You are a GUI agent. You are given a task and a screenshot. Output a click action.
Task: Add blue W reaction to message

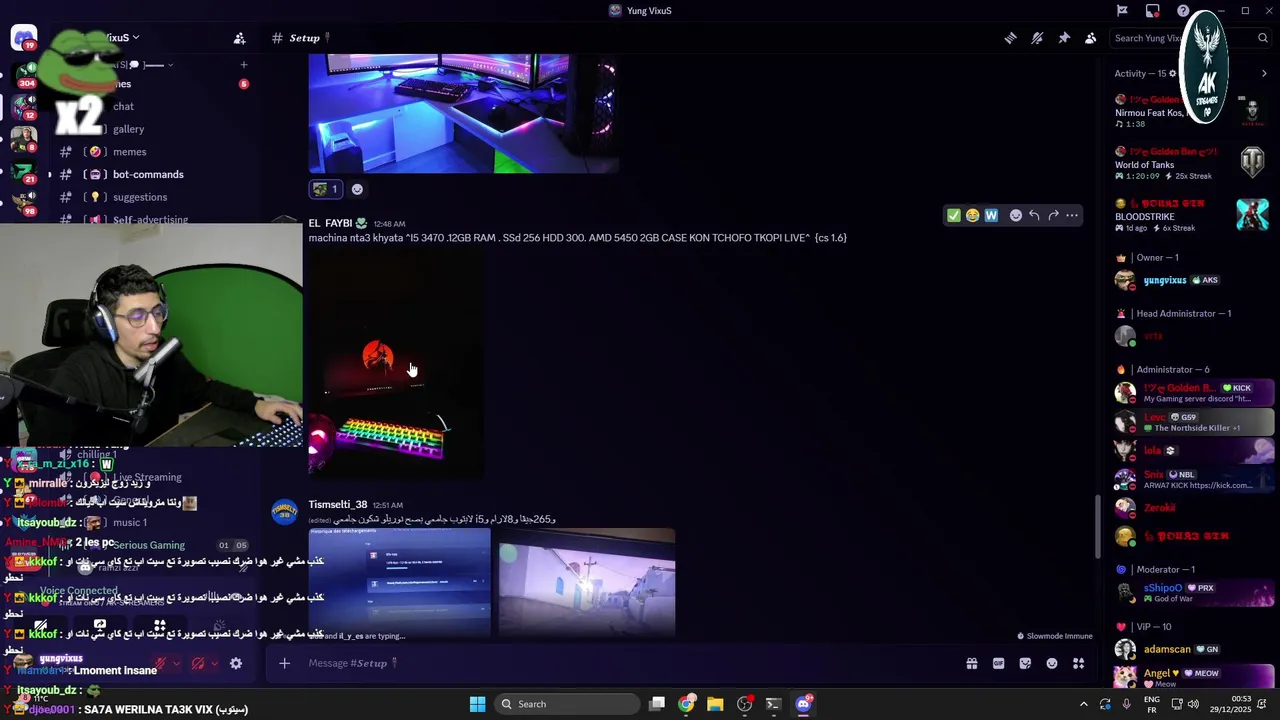[x=991, y=215]
